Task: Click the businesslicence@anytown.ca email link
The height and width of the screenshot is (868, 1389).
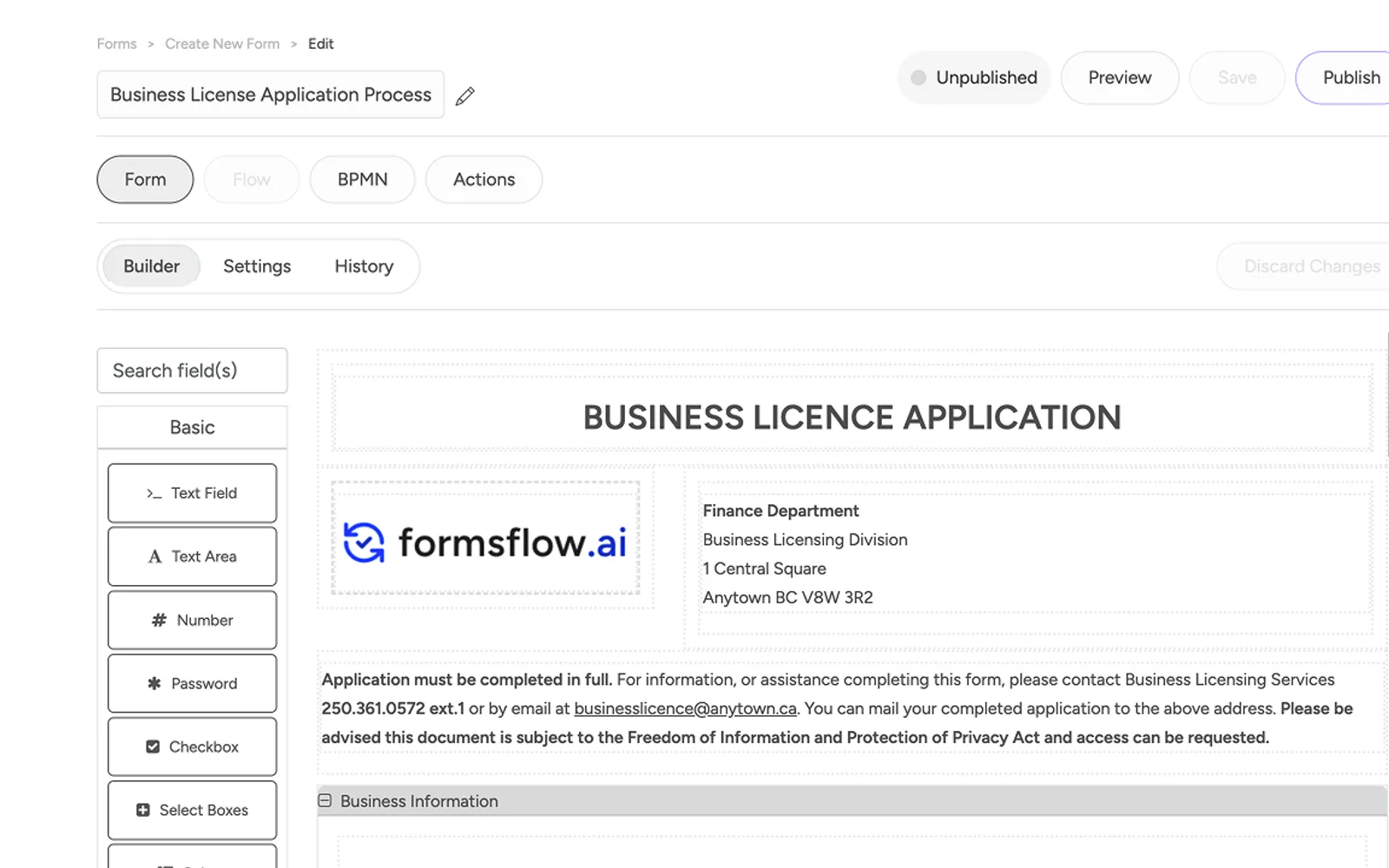Action: click(685, 708)
